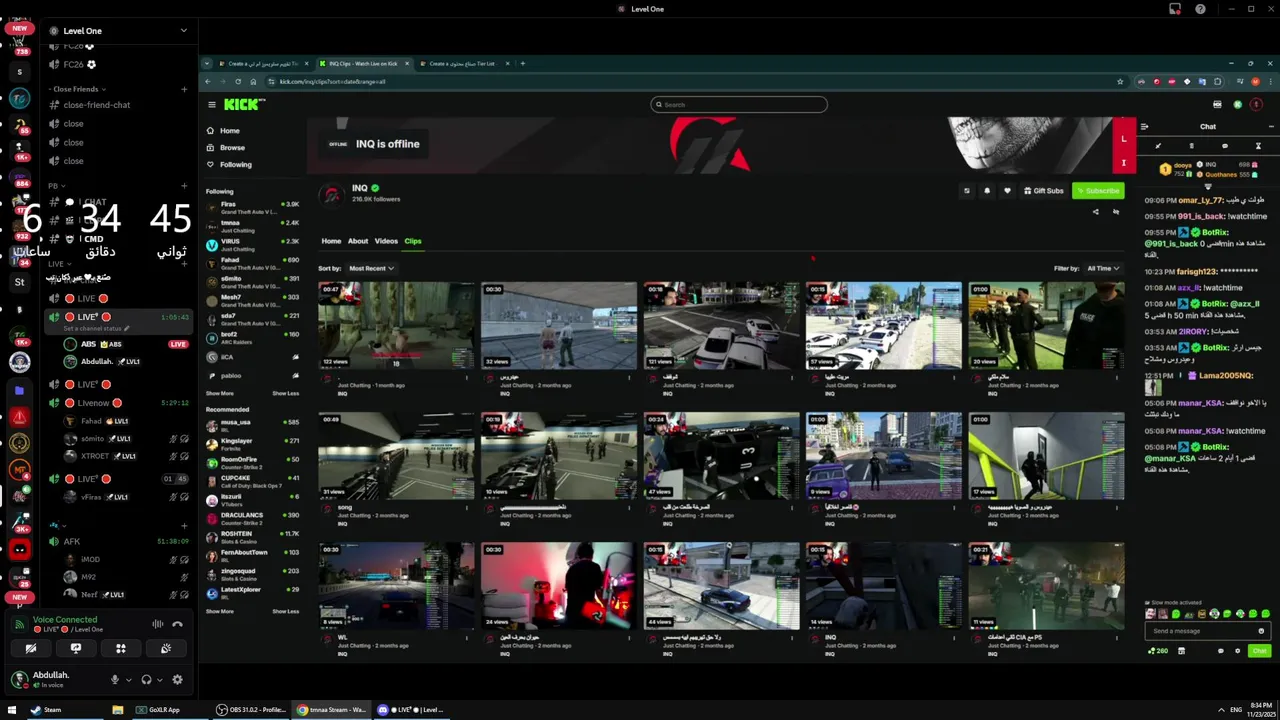The width and height of the screenshot is (1280, 720).
Task: Open hourglass icon in chat toolbar
Action: 1258,146
